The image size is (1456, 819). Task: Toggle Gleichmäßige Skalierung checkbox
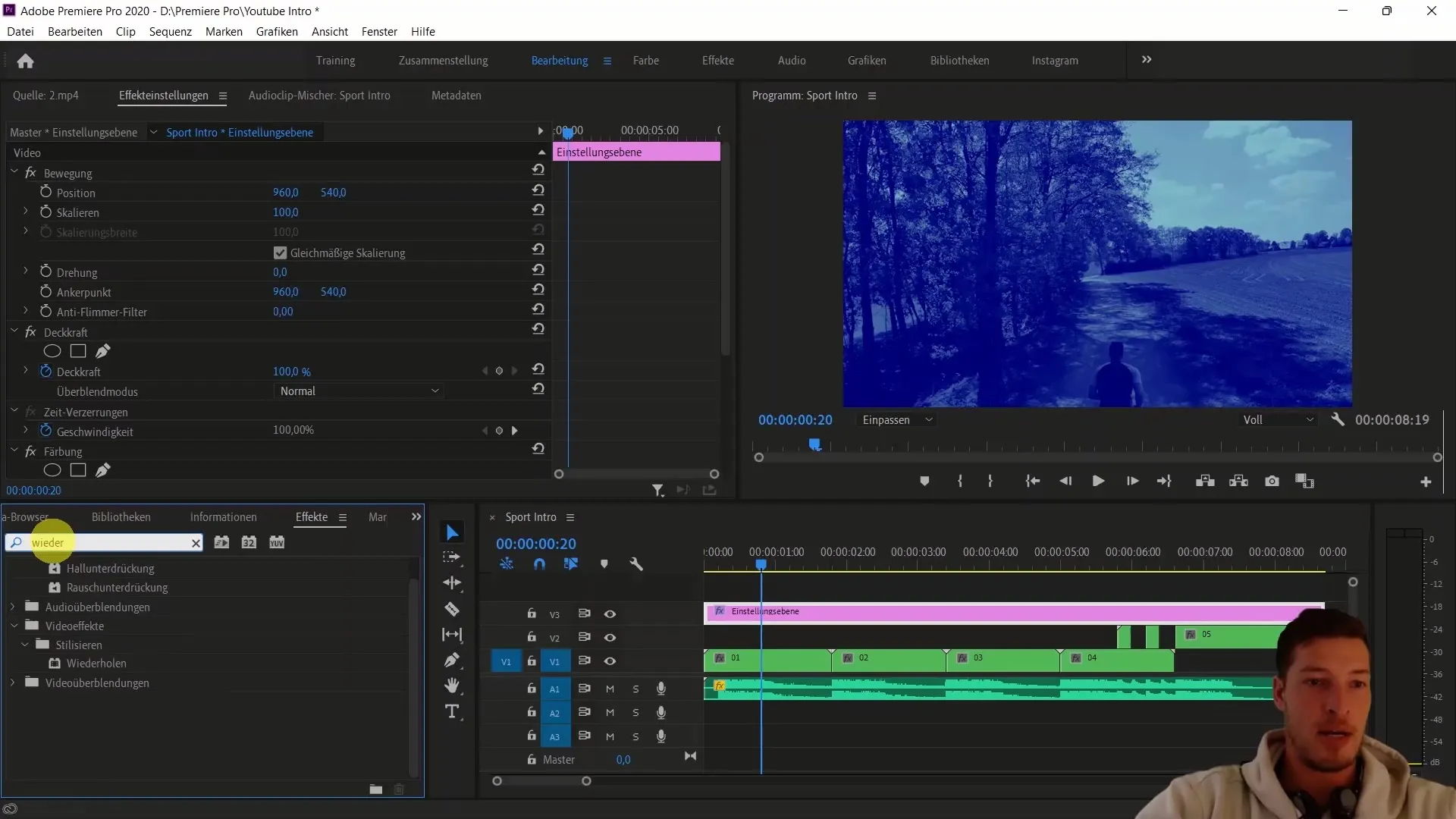279,252
